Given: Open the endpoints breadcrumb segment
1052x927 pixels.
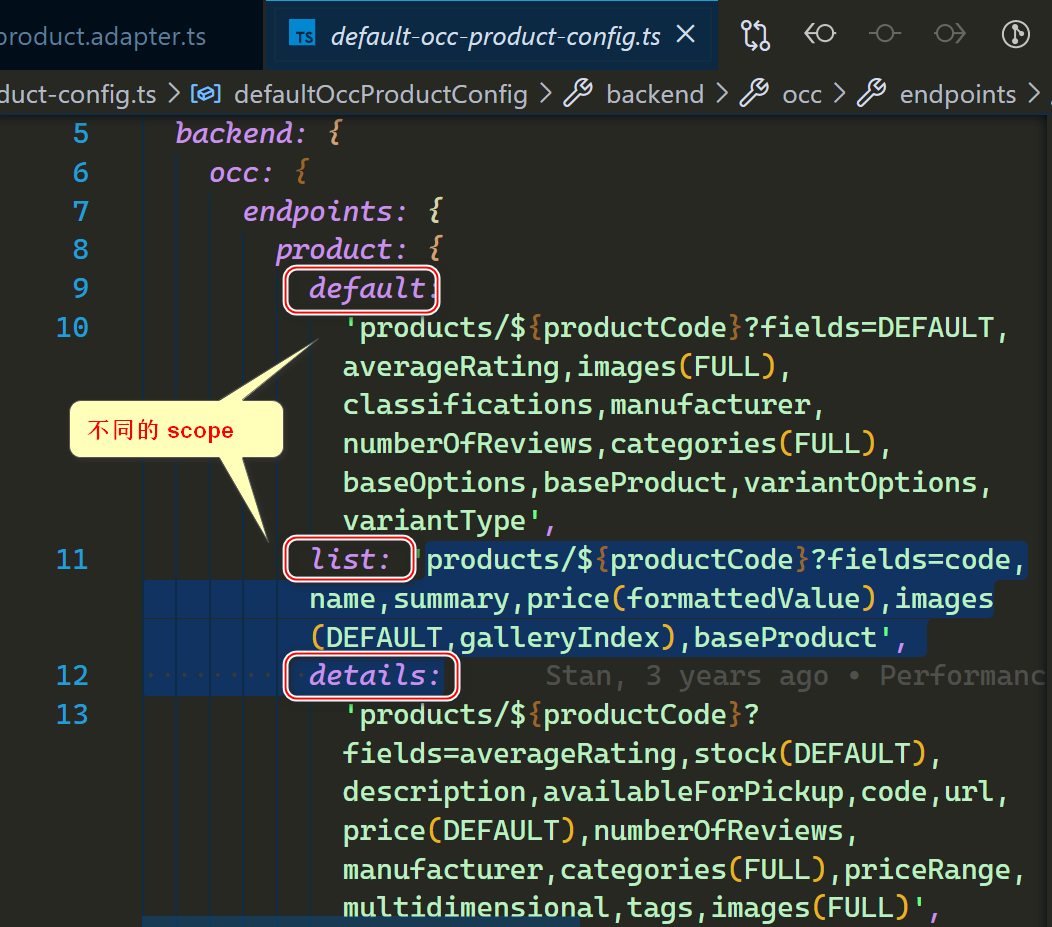Looking at the screenshot, I should click(x=957, y=95).
